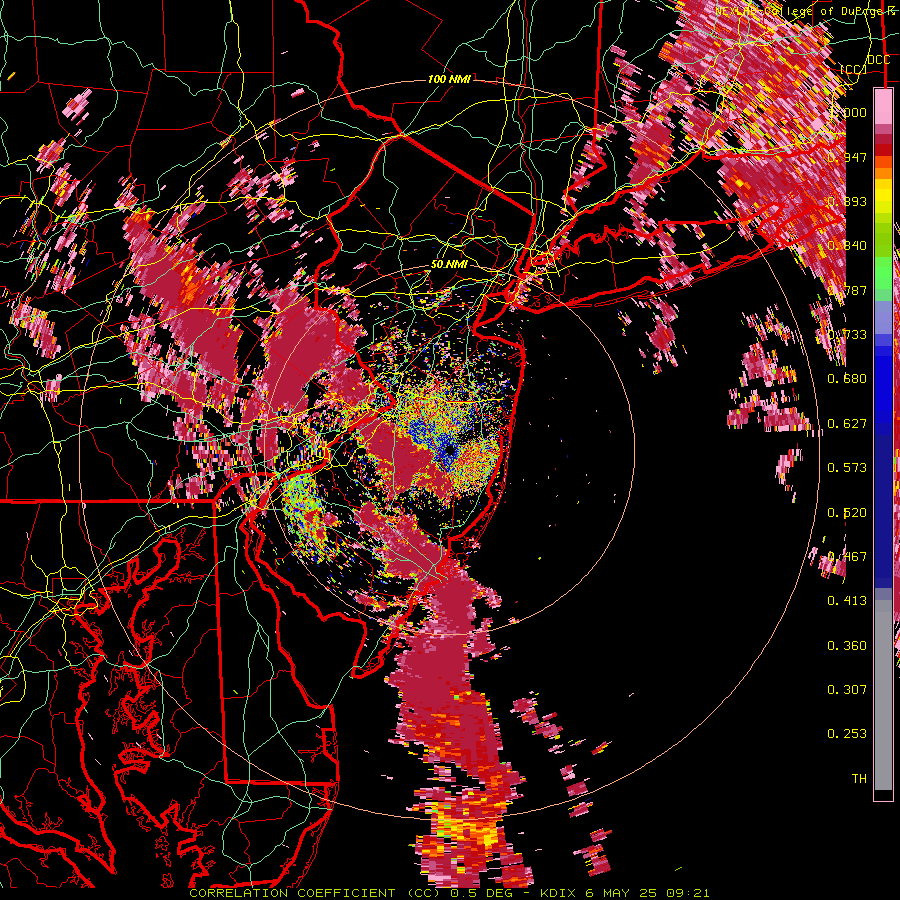Click the dark radar site center point

(x=449, y=452)
